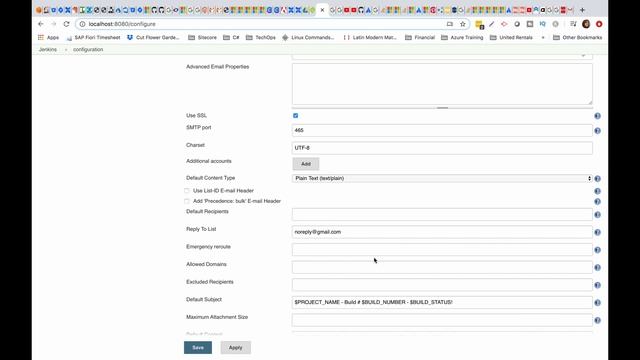Screen dimensions: 640x360
Task: Click the Maximum Attachment Size field
Action: pyautogui.click(x=442, y=320)
